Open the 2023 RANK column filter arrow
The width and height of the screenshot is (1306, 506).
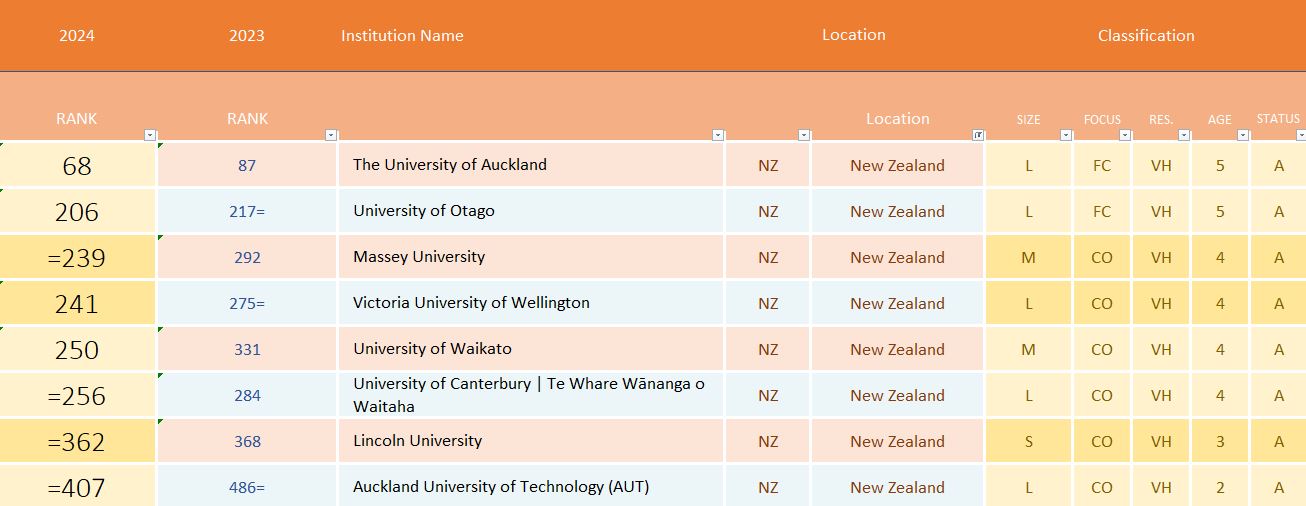coord(331,135)
